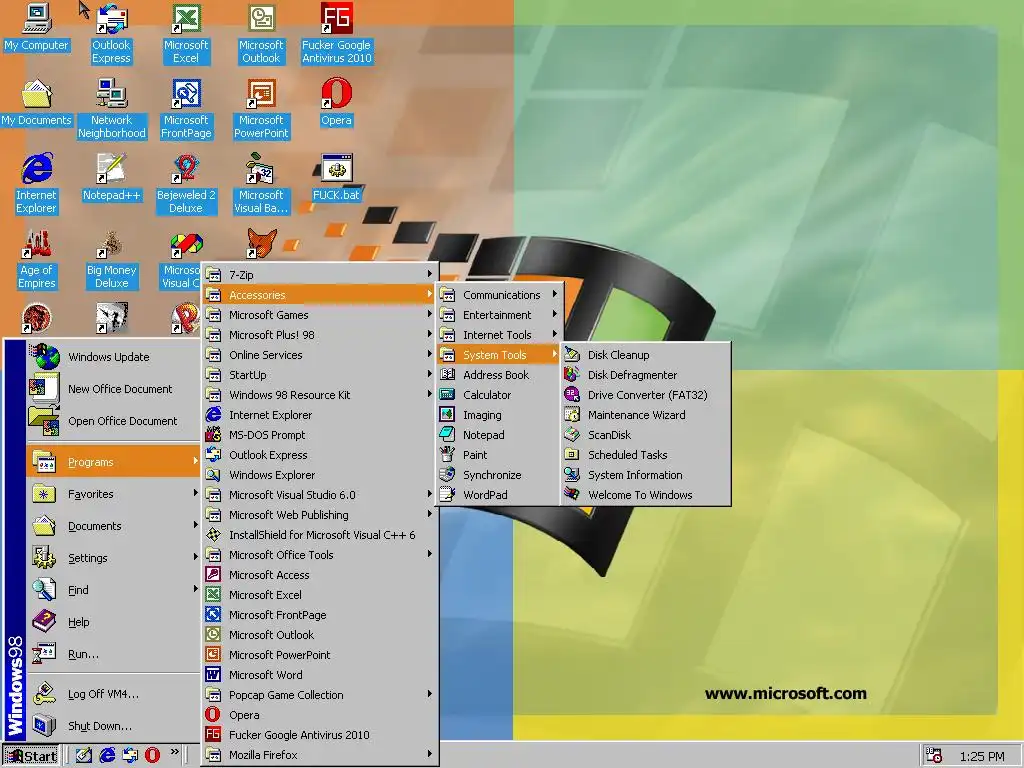The height and width of the screenshot is (768, 1024).
Task: Open WordPad from Accessories
Action: click(x=499, y=495)
